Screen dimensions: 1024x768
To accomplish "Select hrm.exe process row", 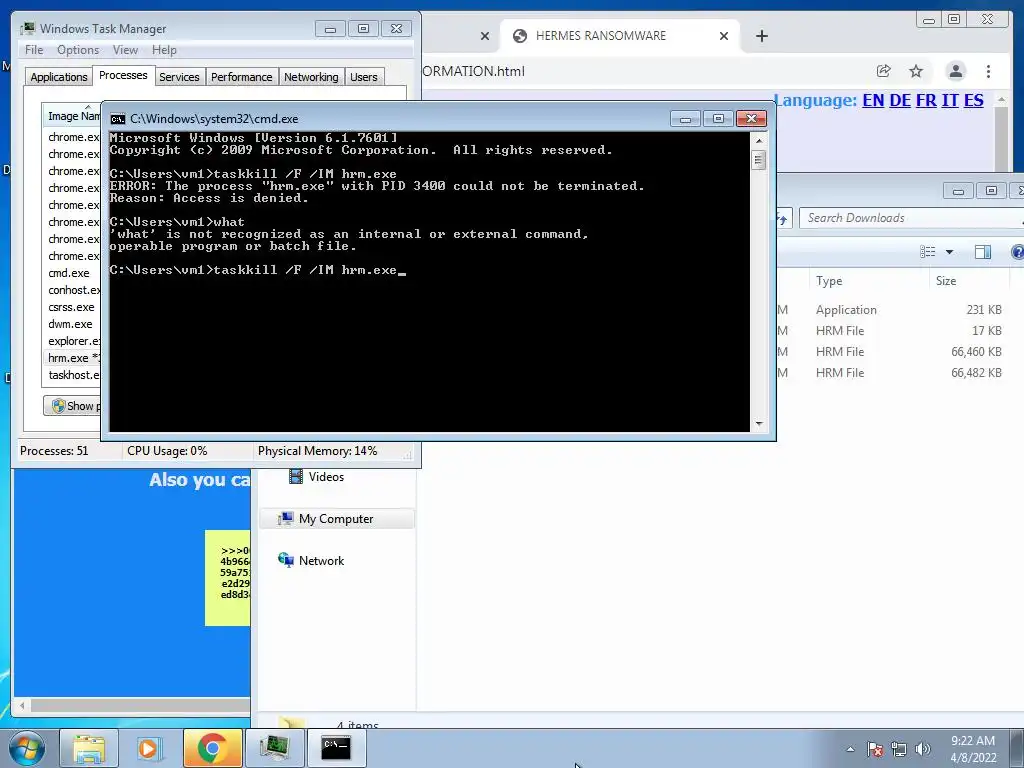I will (x=72, y=358).
